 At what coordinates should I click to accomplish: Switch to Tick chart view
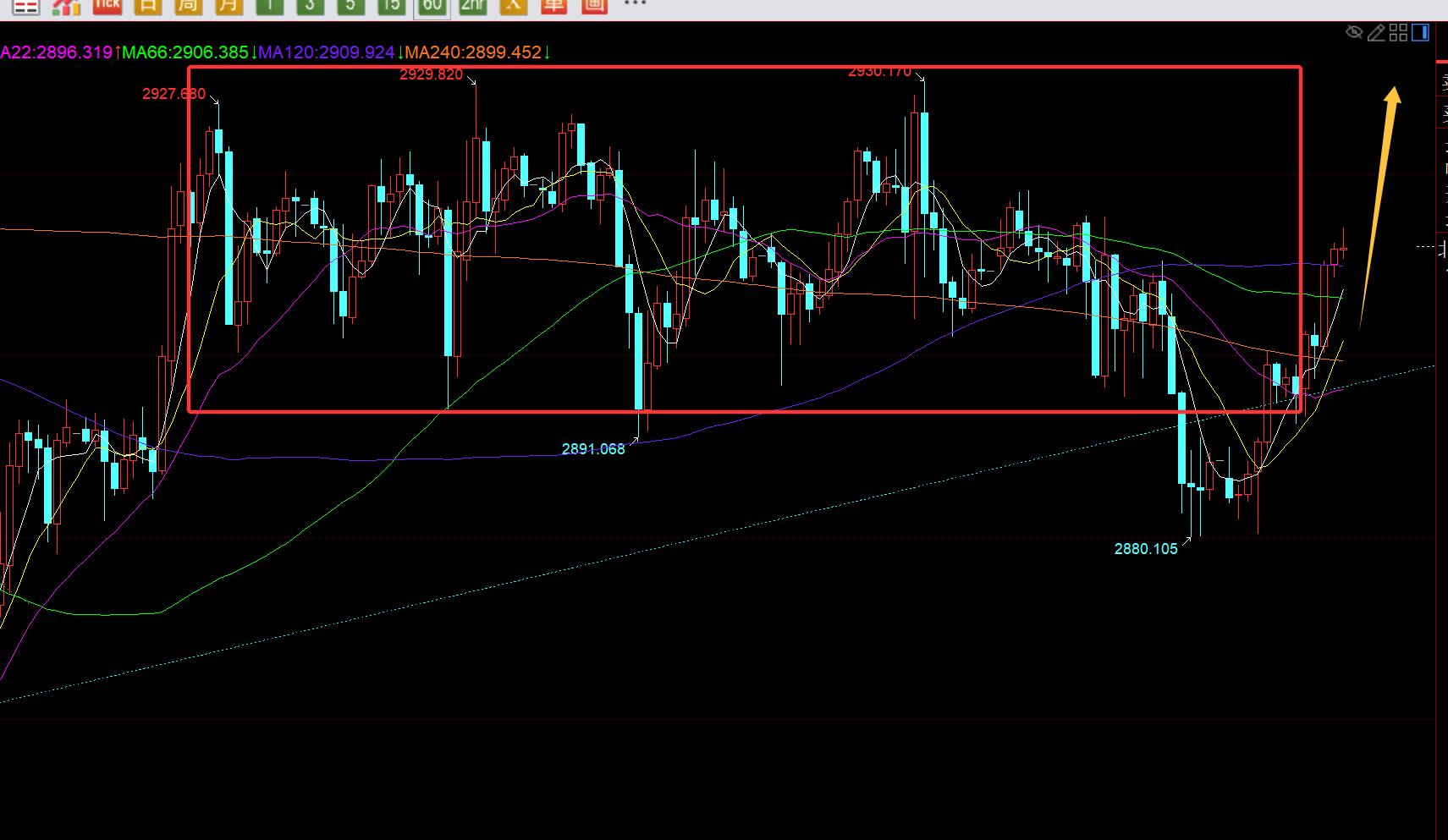point(107,6)
